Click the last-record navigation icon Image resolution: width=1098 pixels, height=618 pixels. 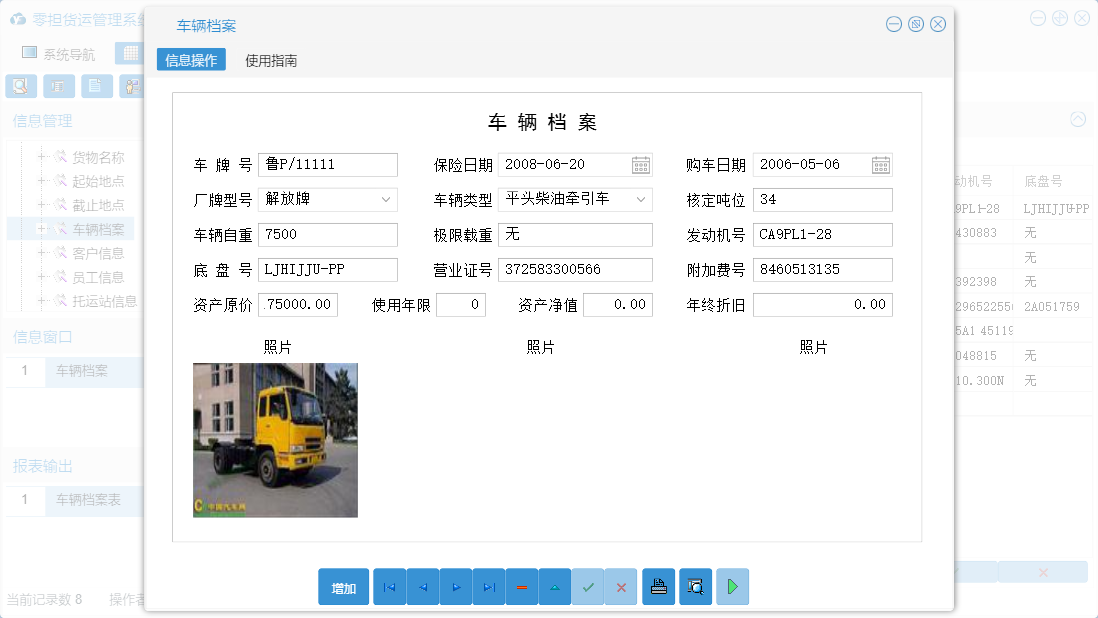pyautogui.click(x=489, y=587)
